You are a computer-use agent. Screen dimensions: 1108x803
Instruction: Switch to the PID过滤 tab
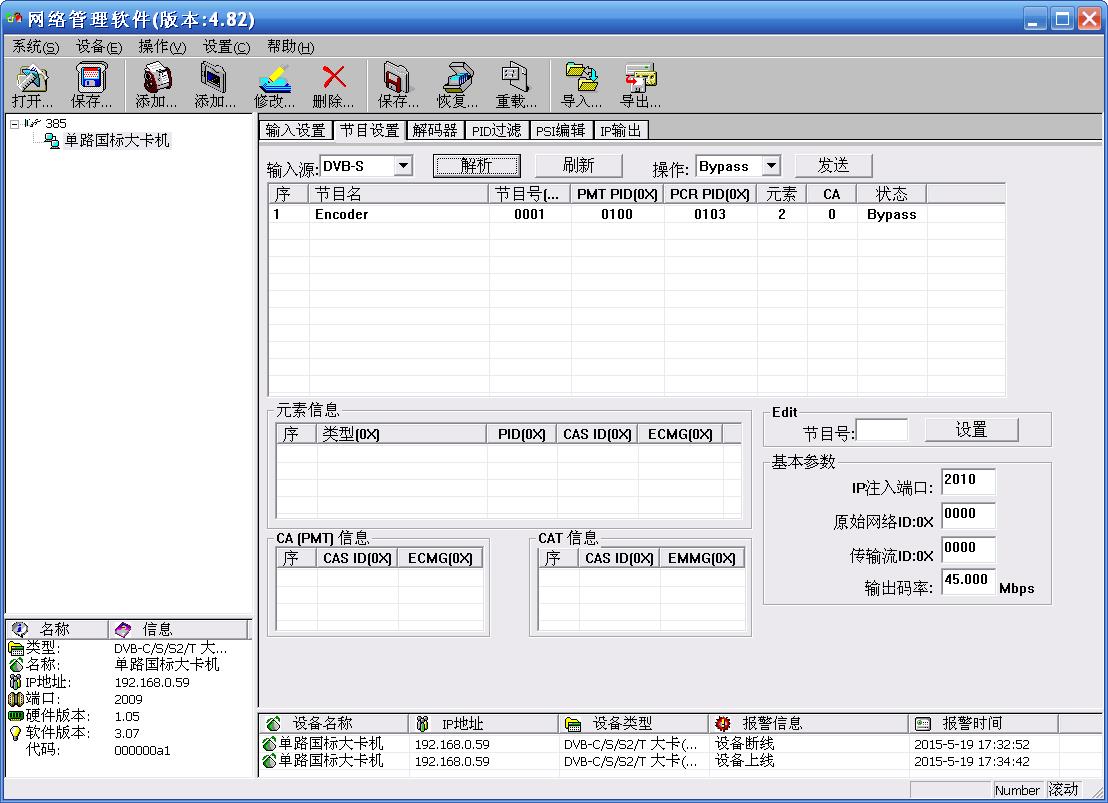[x=496, y=131]
